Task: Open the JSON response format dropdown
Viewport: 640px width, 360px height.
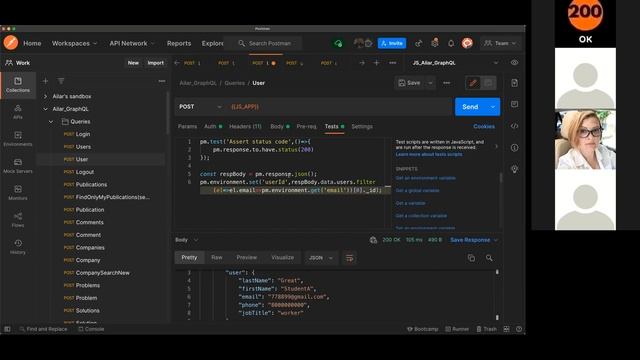Action: tap(321, 258)
